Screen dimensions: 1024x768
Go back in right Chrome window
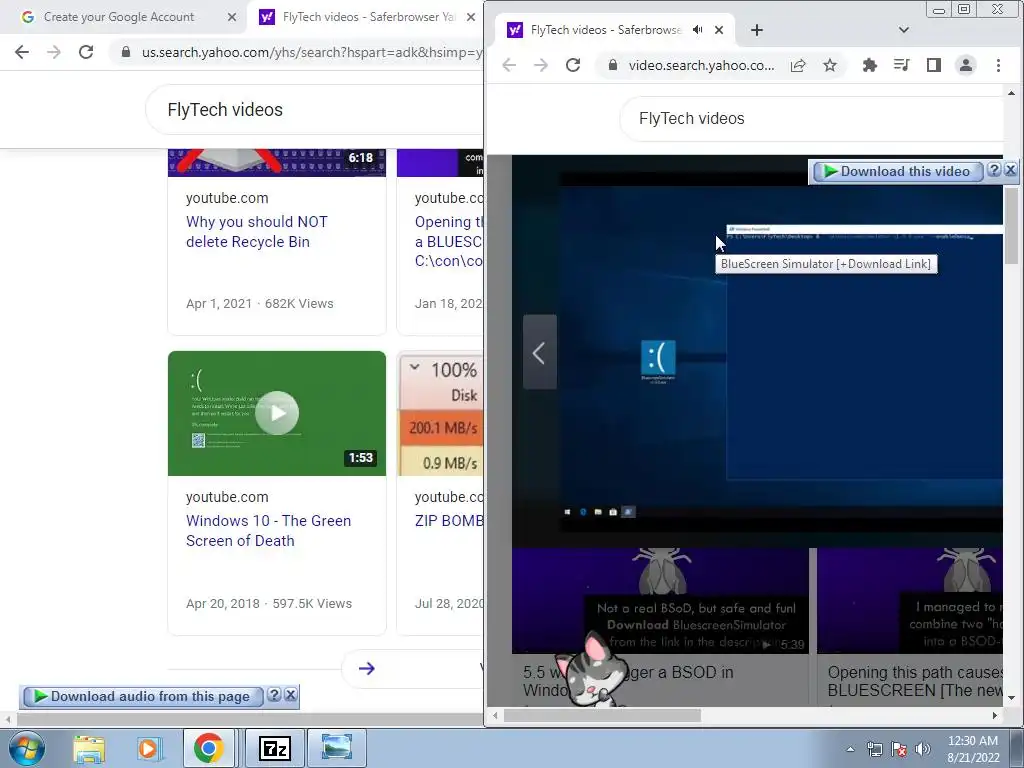click(509, 65)
